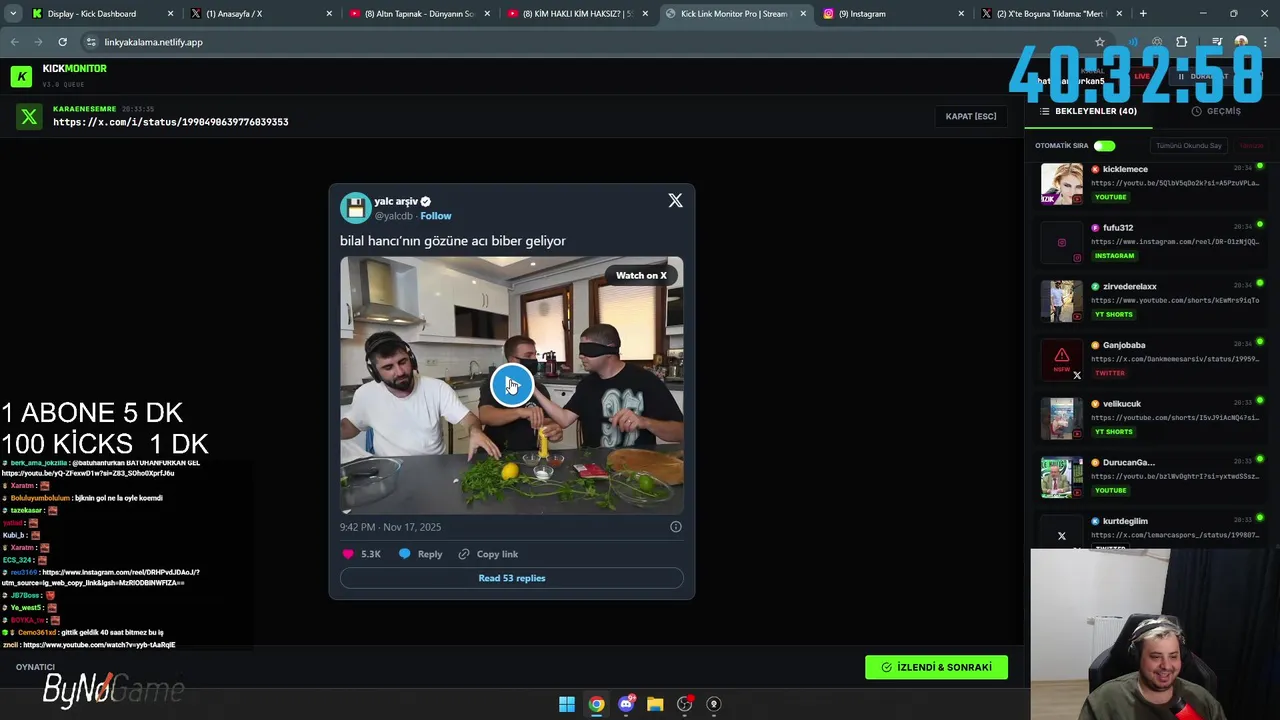This screenshot has height=720, width=1280.
Task: Open velikucuk YT Shorts thumbnail
Action: click(1061, 418)
